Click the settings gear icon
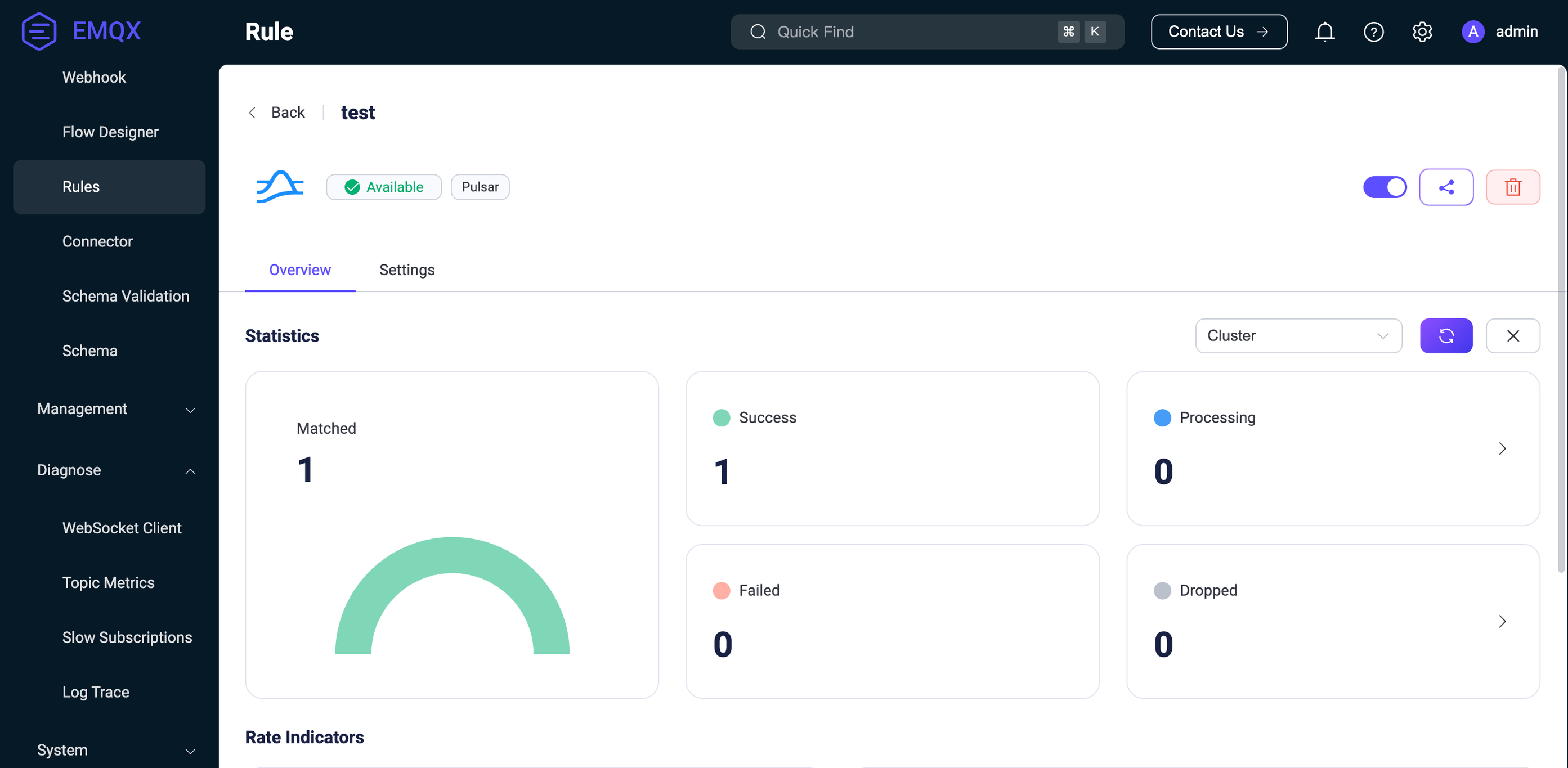Screen dimensions: 1568x768 [1423, 31]
